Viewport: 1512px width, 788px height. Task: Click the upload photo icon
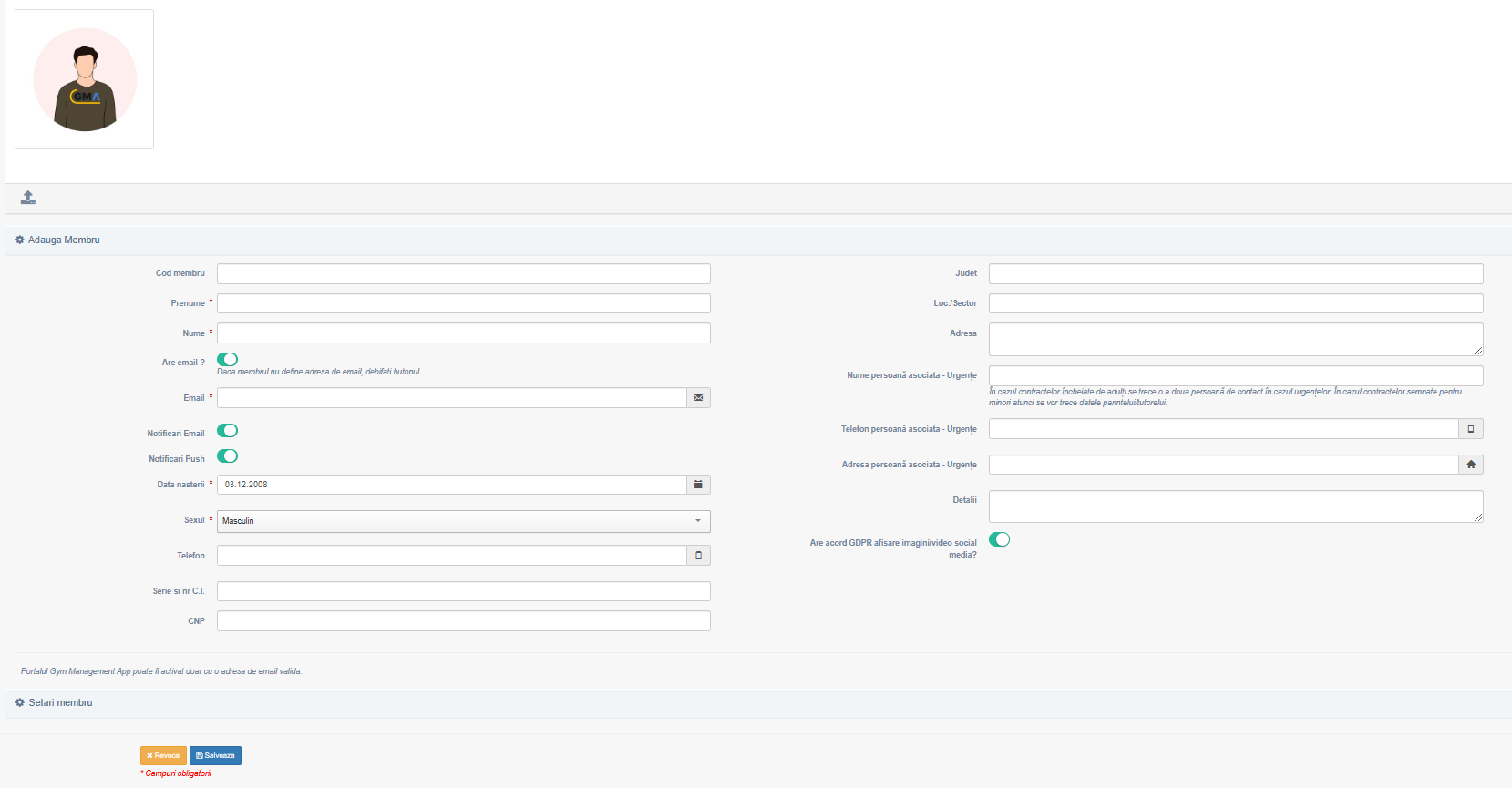(x=28, y=198)
